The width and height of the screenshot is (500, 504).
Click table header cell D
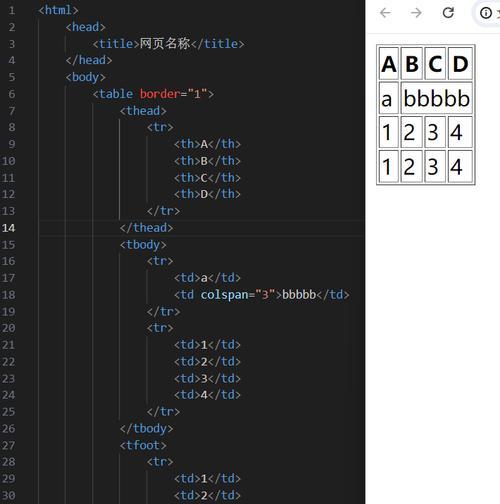tap(460, 63)
